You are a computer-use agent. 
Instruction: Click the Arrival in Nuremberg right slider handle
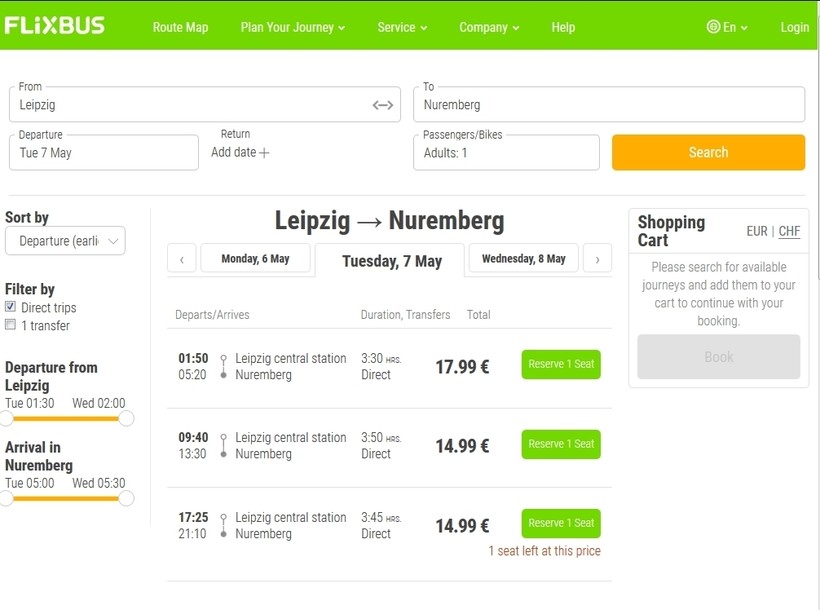point(126,498)
